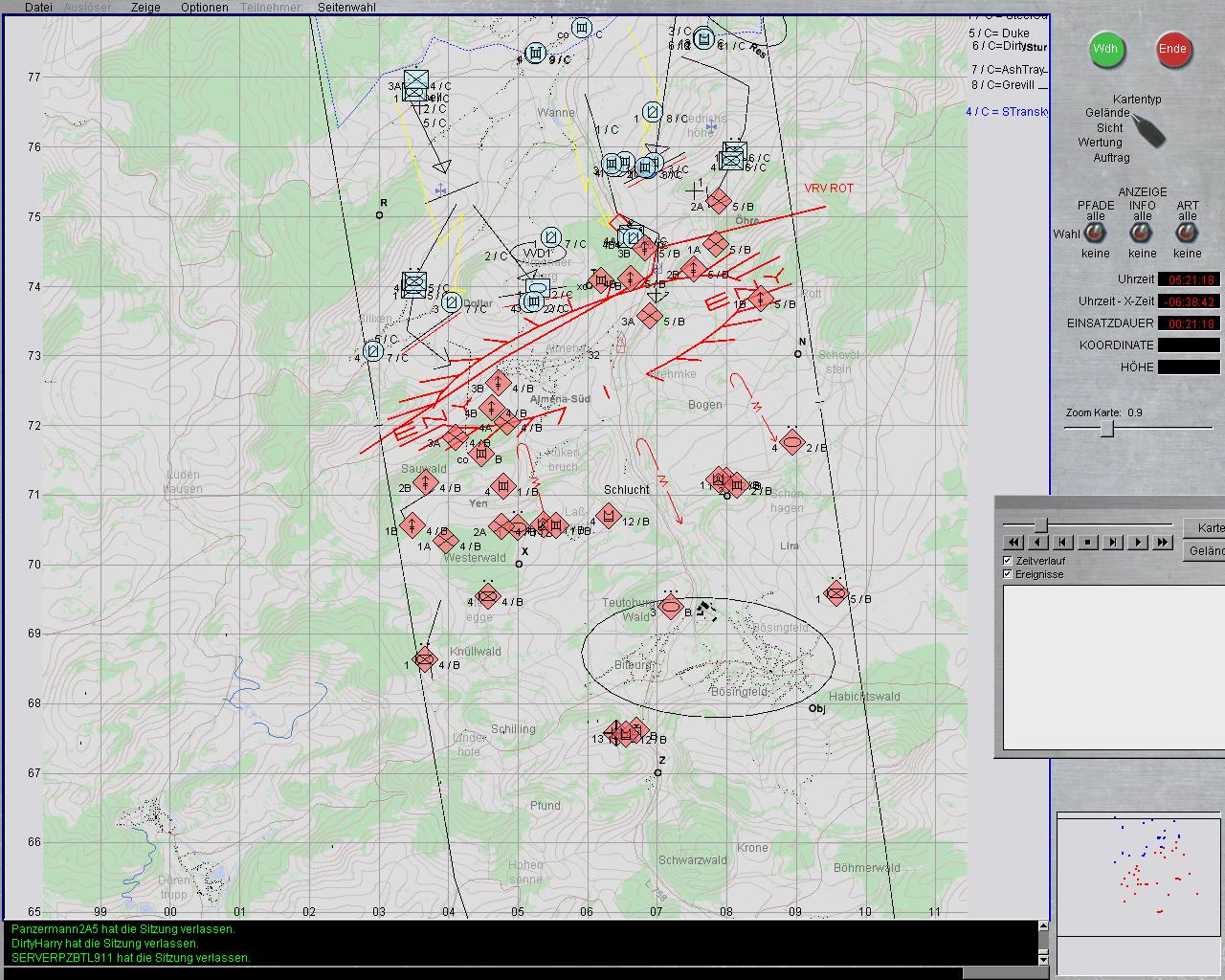This screenshot has width=1225, height=980.
Task: Click the play backward button
Action: point(1038,543)
